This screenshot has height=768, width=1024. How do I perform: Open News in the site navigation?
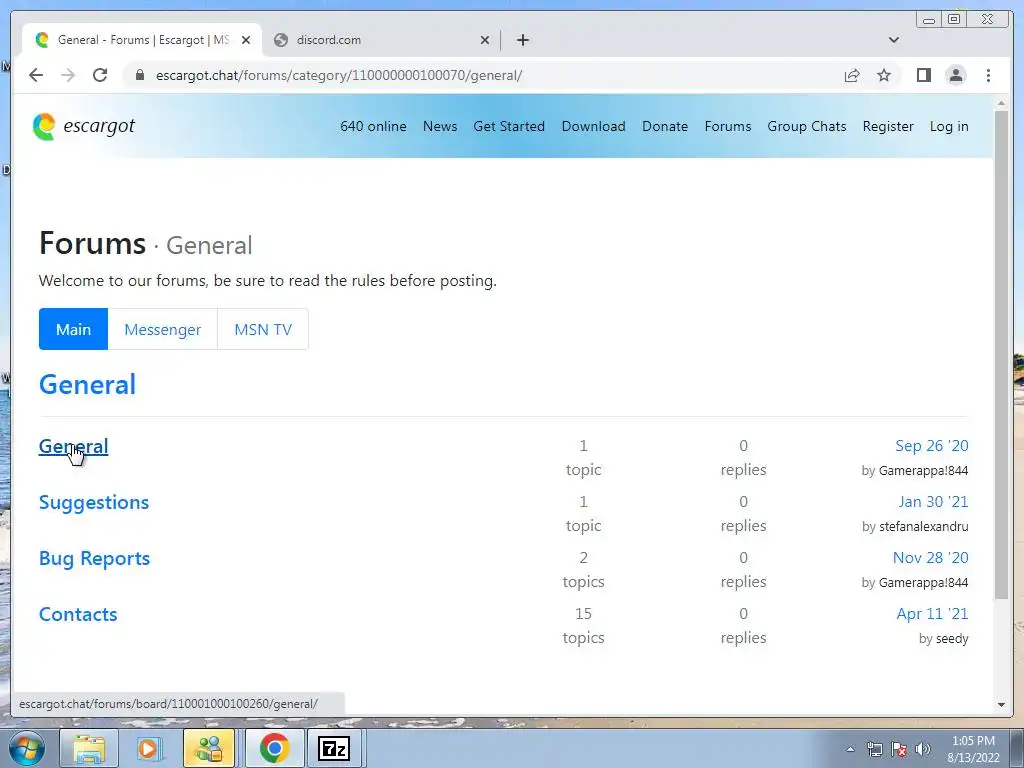coord(440,127)
